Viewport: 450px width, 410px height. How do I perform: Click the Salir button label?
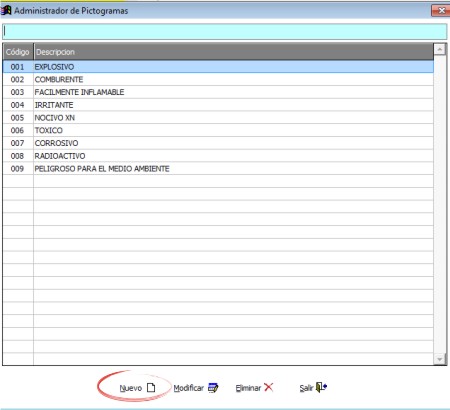(306, 388)
